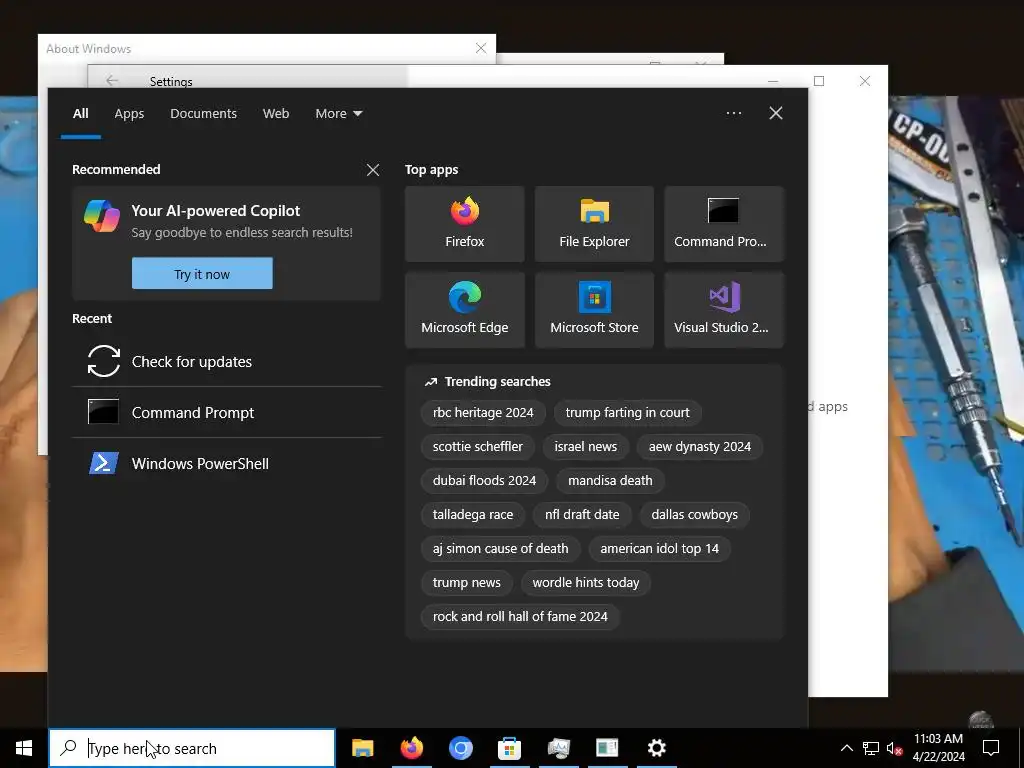
Task: Open Windows PowerShell from Recent list
Action: click(227, 464)
